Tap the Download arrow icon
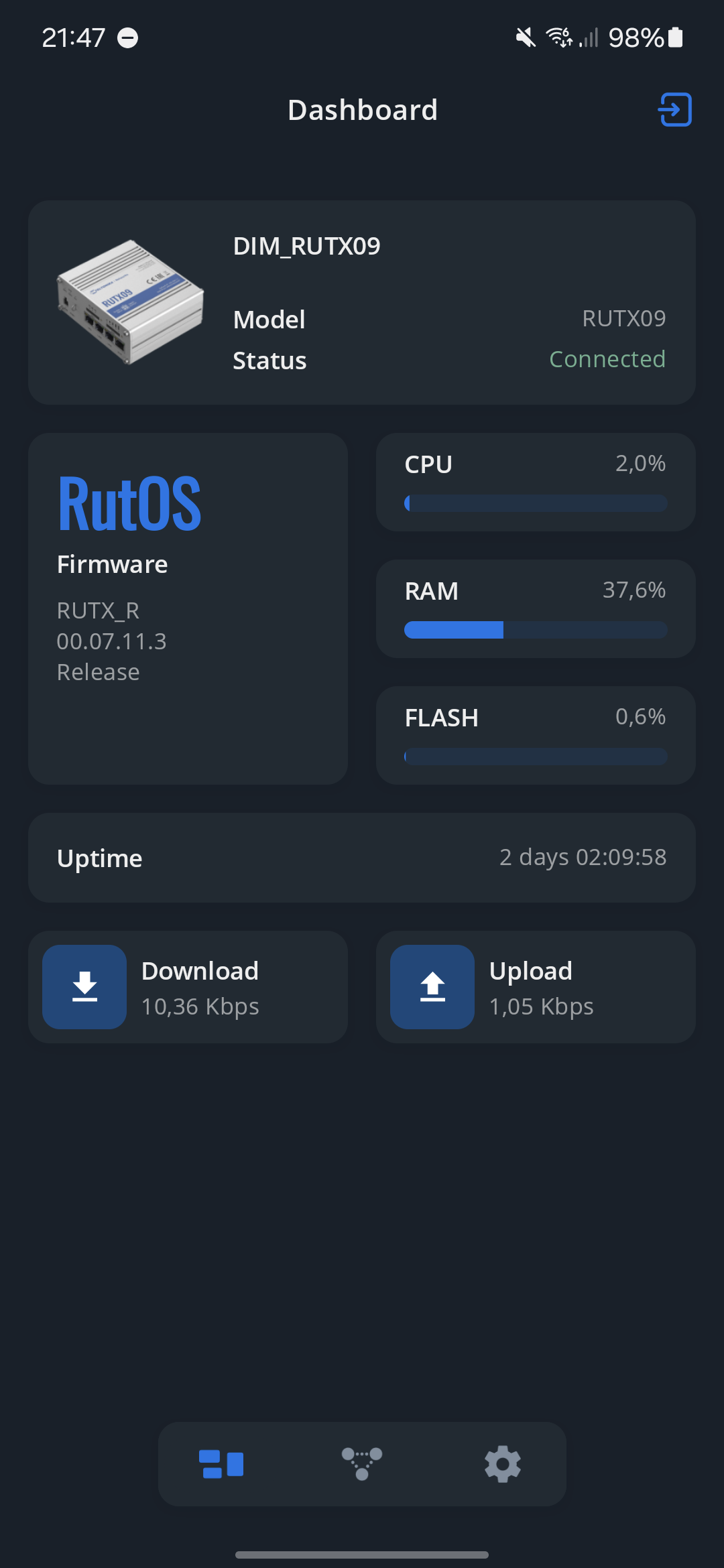Image resolution: width=724 pixels, height=1568 pixels. (84, 987)
